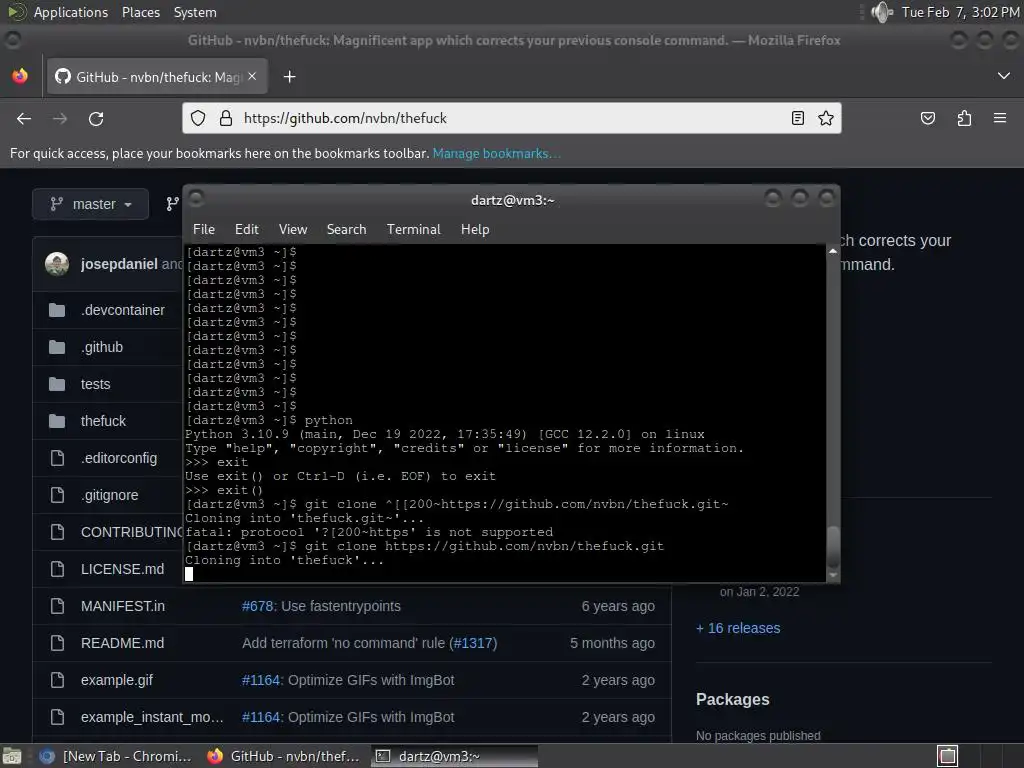Open .editorconfig file
This screenshot has width=1024, height=768.
click(x=119, y=458)
